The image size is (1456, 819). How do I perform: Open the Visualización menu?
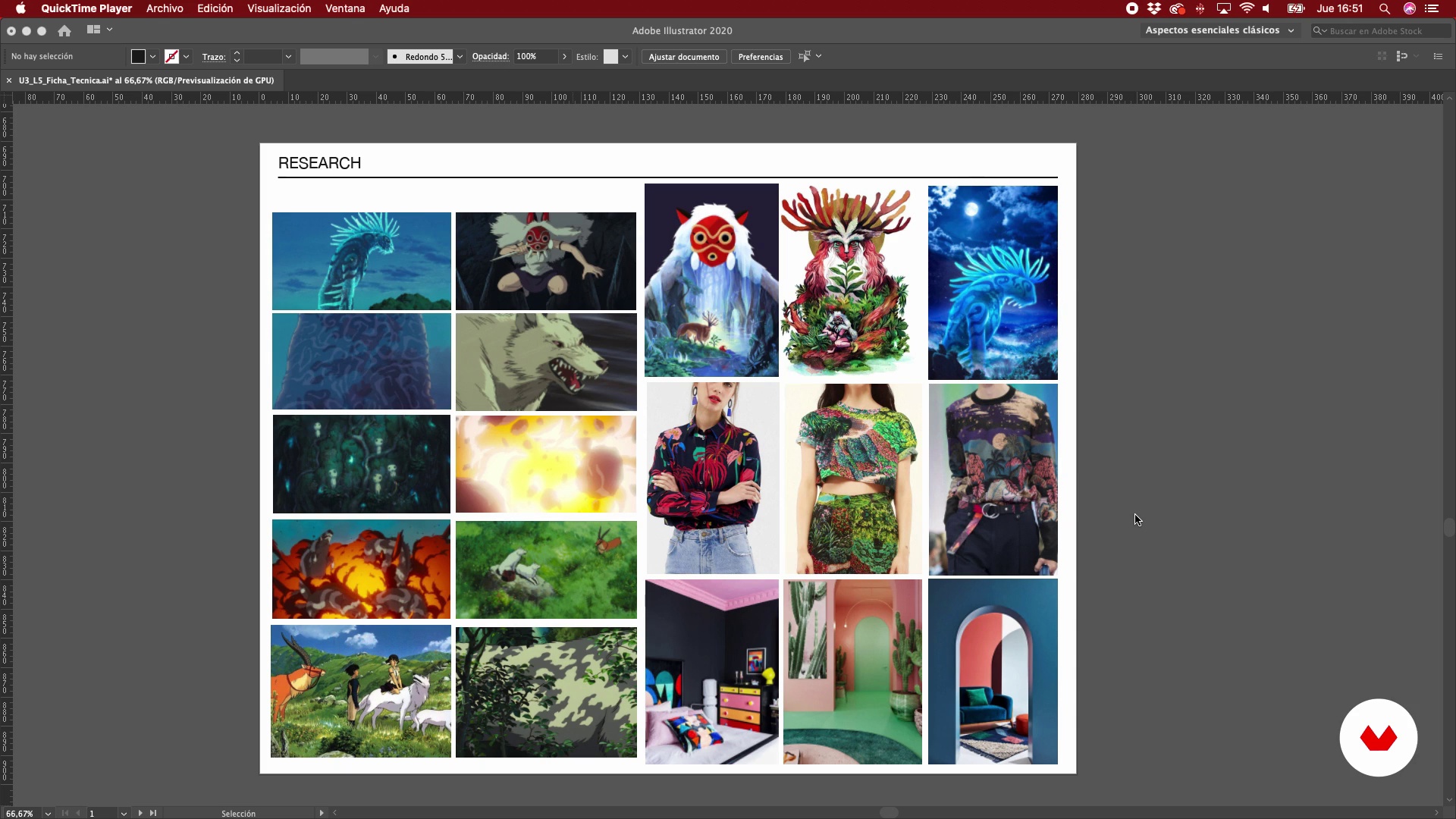pos(279,8)
